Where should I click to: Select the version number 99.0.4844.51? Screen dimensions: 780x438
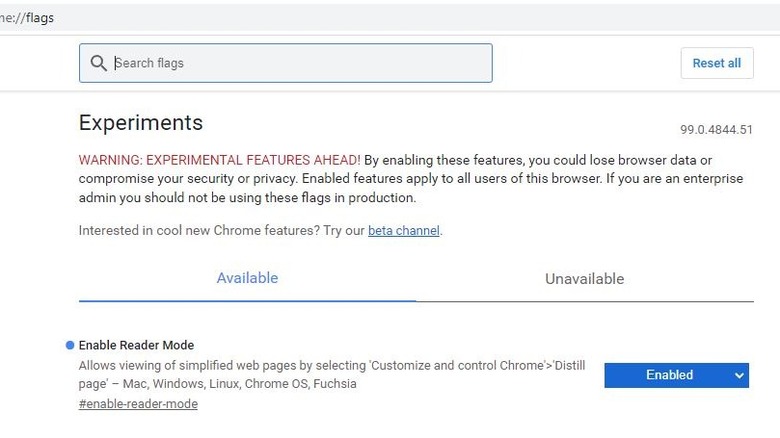click(716, 130)
